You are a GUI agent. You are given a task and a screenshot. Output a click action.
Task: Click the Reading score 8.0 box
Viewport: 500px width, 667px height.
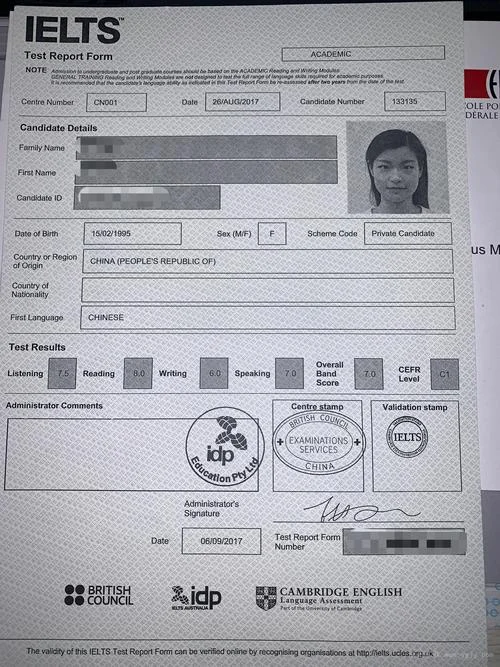click(138, 373)
